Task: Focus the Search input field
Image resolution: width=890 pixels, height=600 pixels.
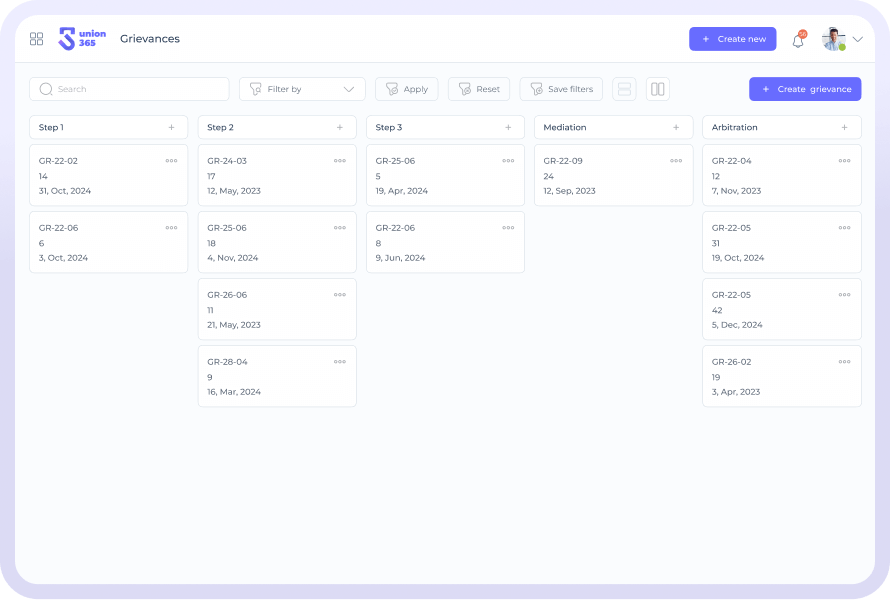Action: click(x=129, y=89)
